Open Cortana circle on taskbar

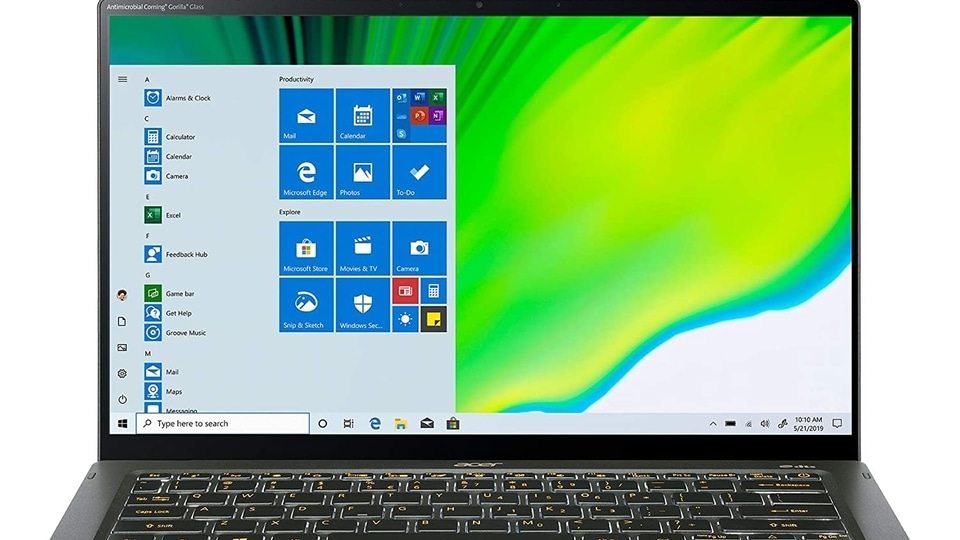(323, 424)
